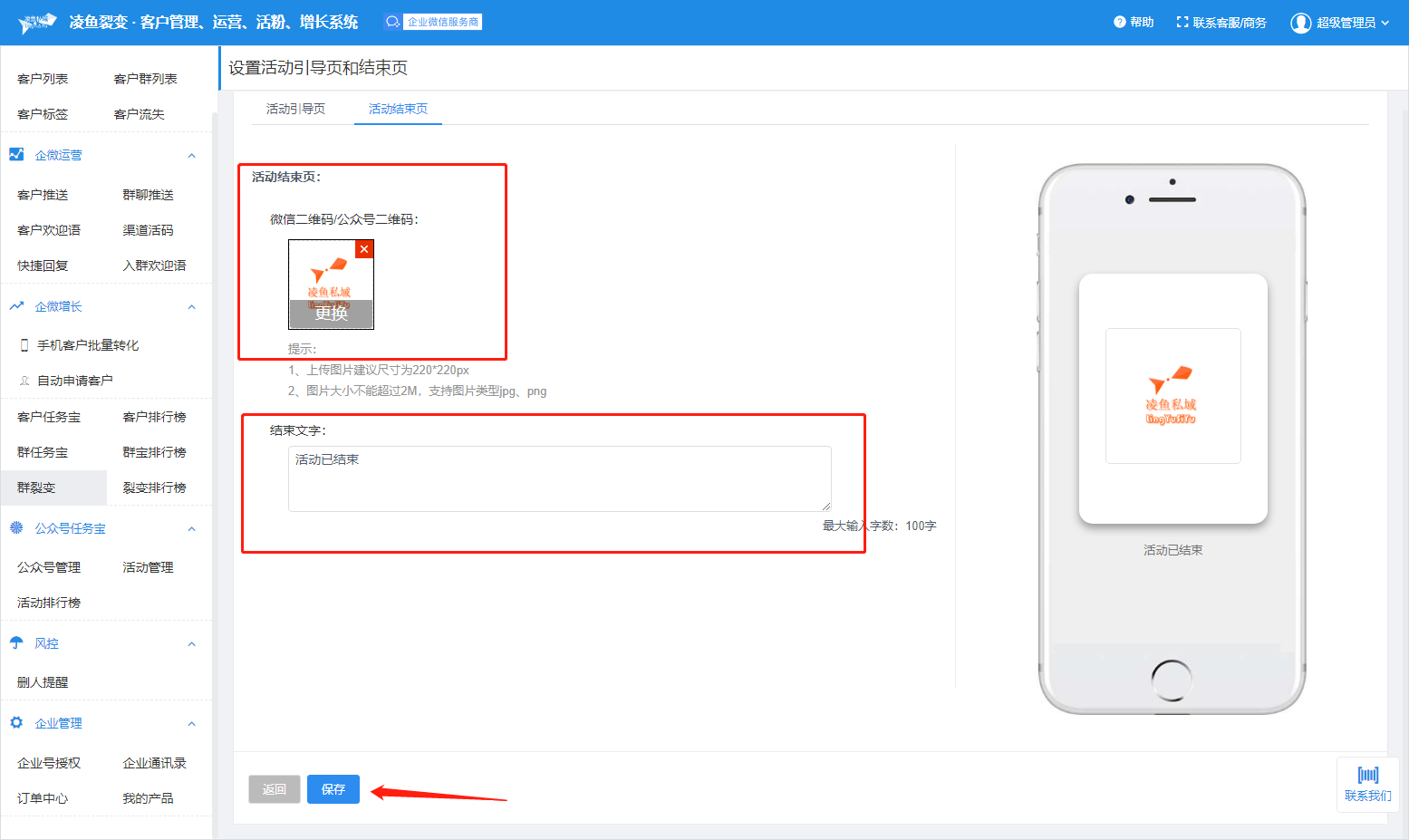Click the 凌鱼裂变 logo icon

click(37, 23)
